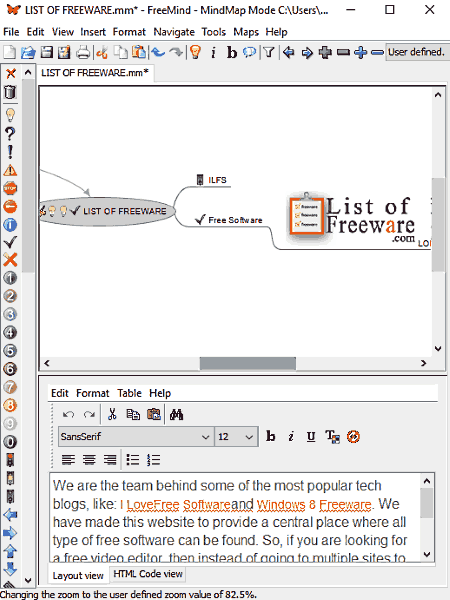This screenshot has height=600, width=450.
Task: Click the map's horizontal scrollbar thumb
Action: tap(248, 363)
